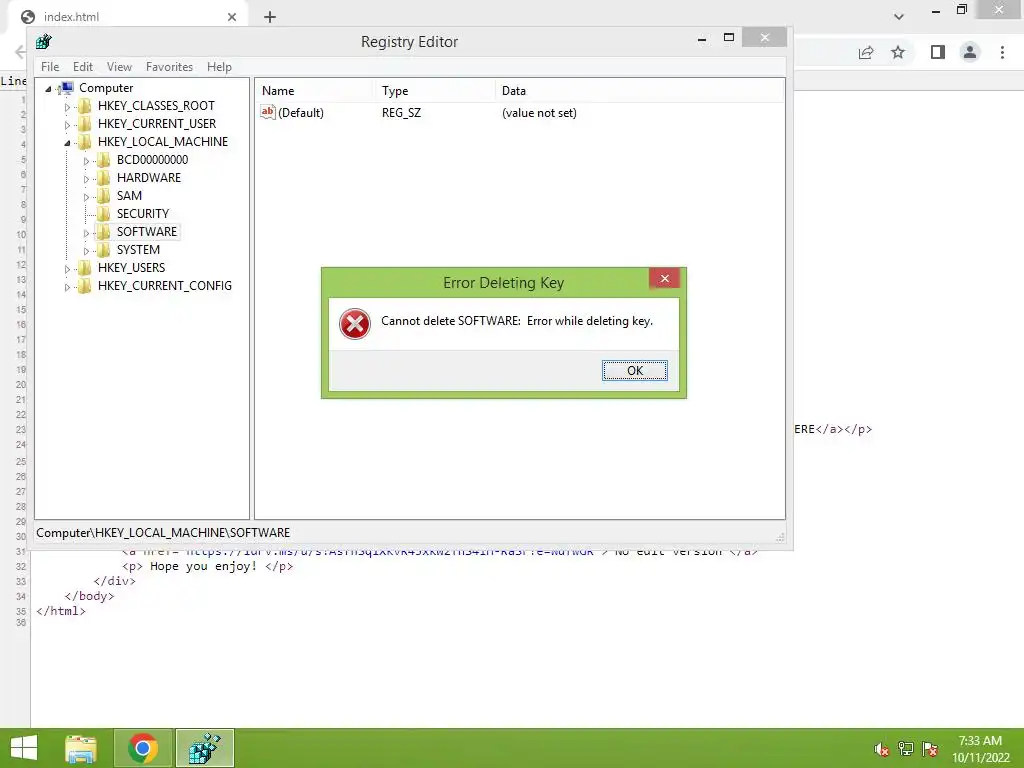Click HKEY_LOCAL_MACHINE folder icon
Viewport: 1024px width, 768px height.
point(84,142)
